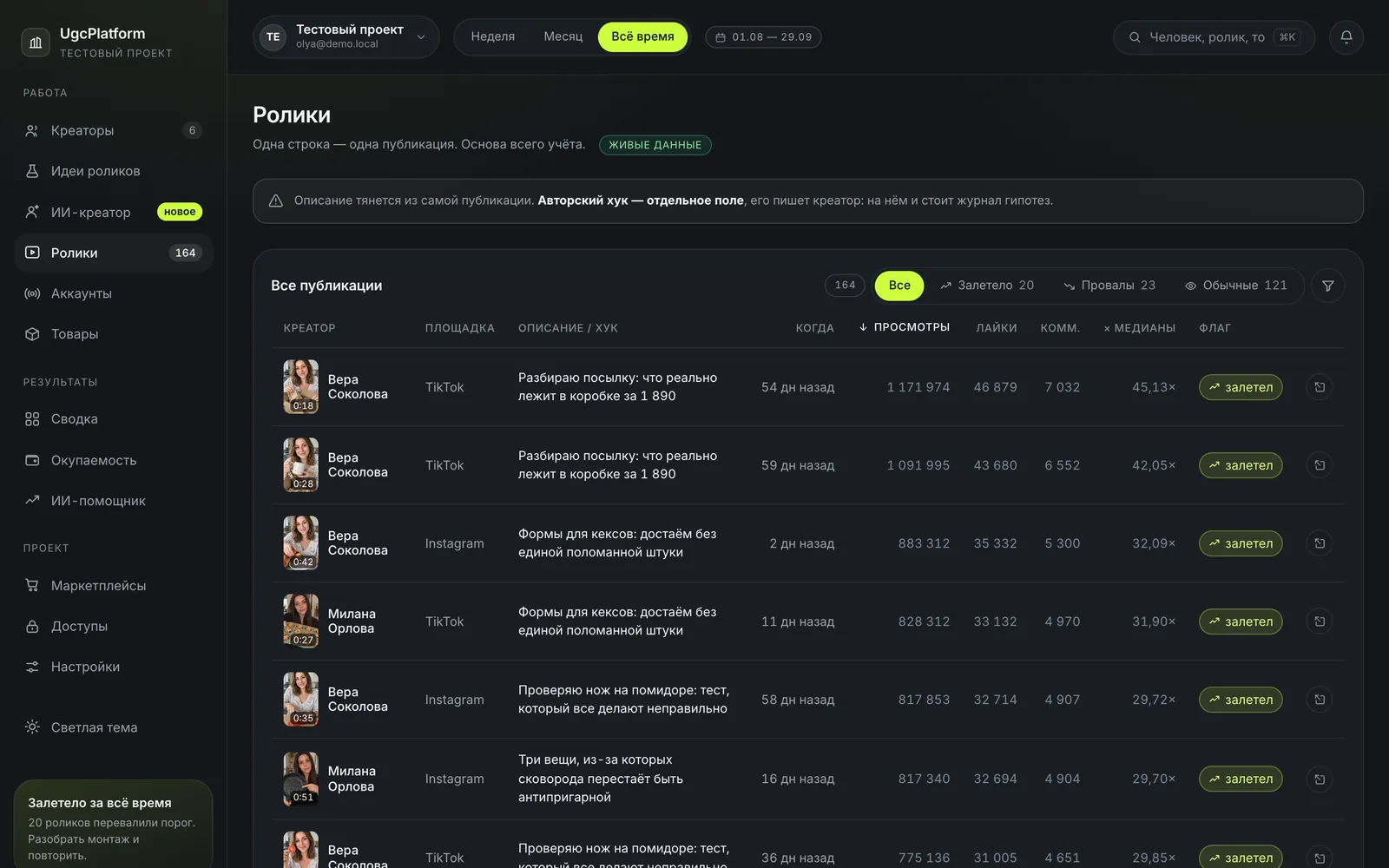Open ИИ-креатор page
This screenshot has width=1389, height=868.
(114, 212)
